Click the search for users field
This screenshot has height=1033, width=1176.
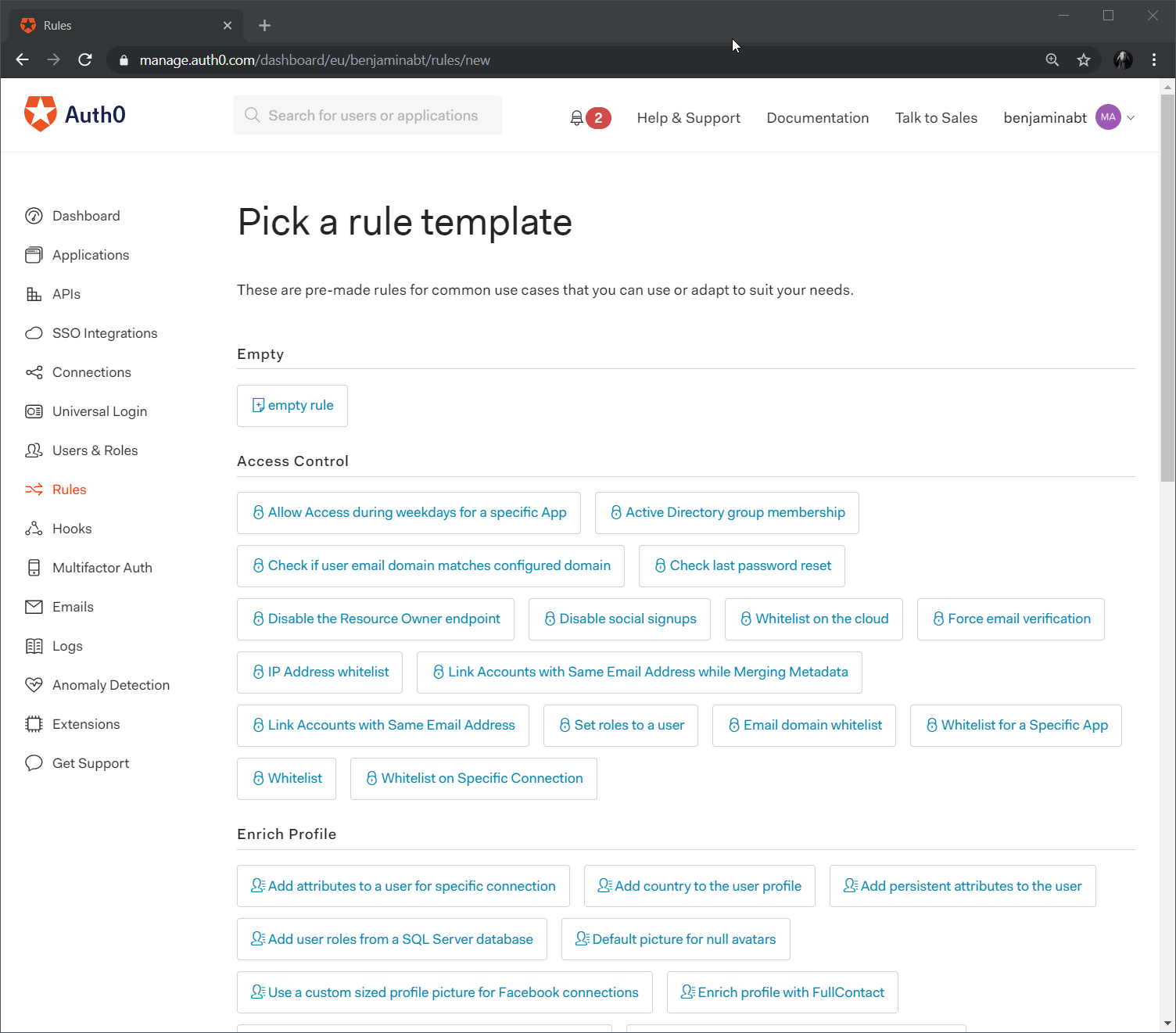pyautogui.click(x=367, y=115)
